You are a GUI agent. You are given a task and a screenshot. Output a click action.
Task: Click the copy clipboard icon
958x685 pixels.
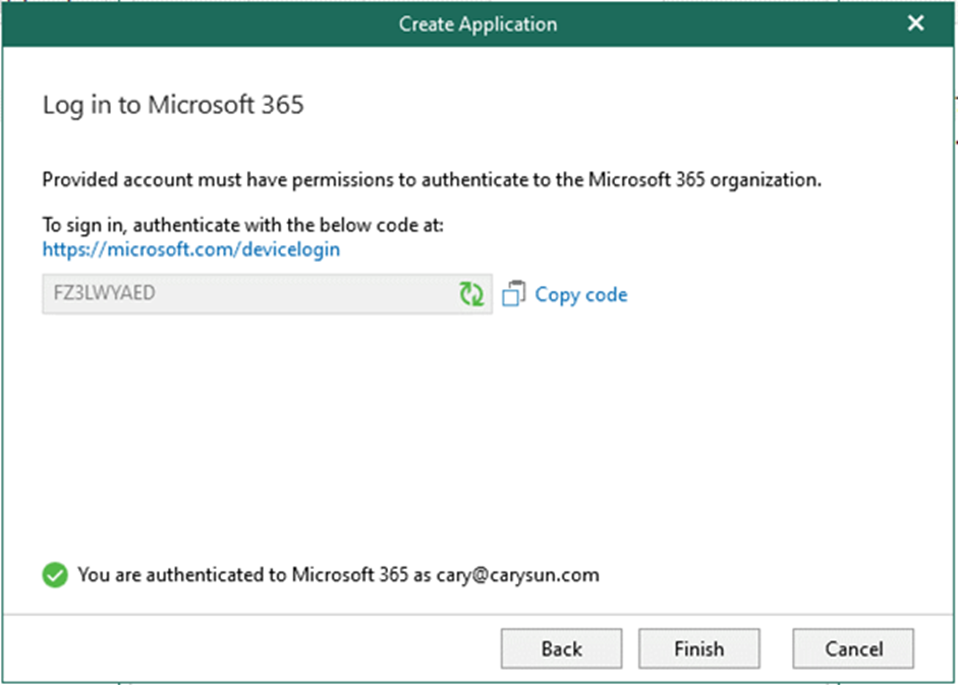click(x=513, y=294)
